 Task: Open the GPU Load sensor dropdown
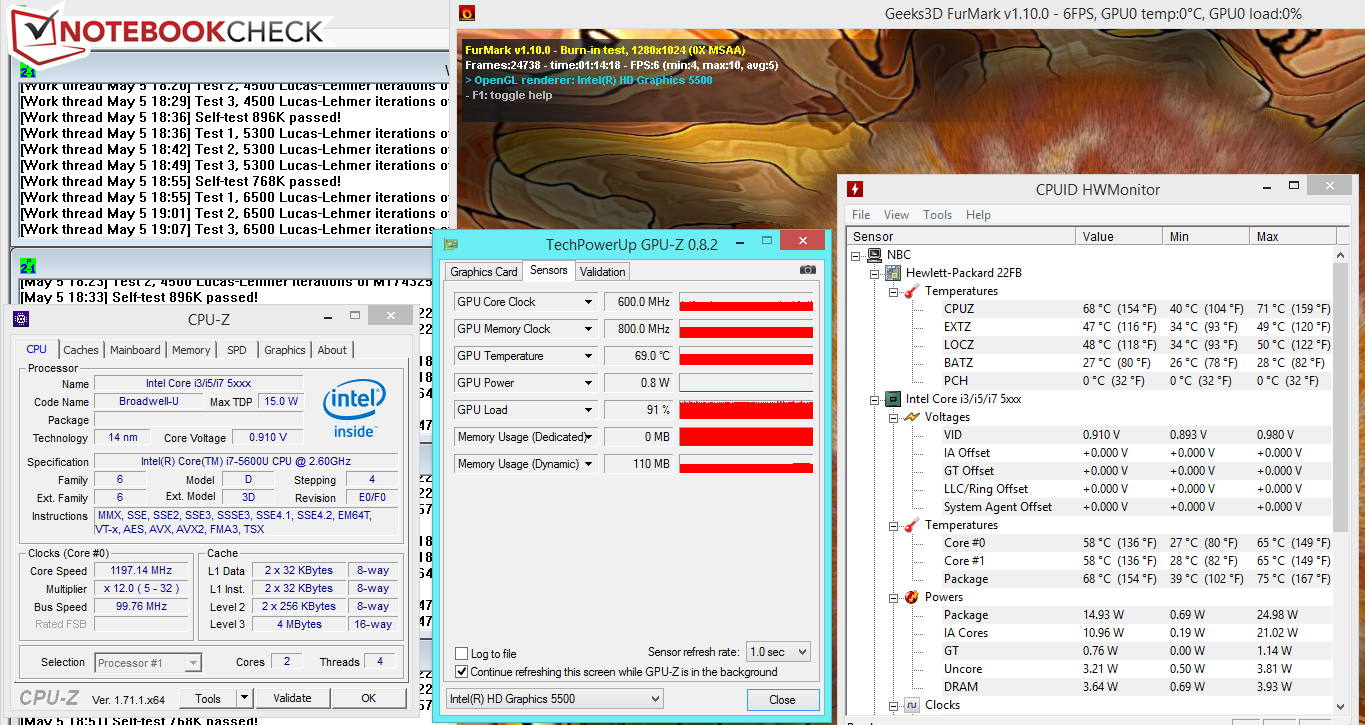point(588,410)
